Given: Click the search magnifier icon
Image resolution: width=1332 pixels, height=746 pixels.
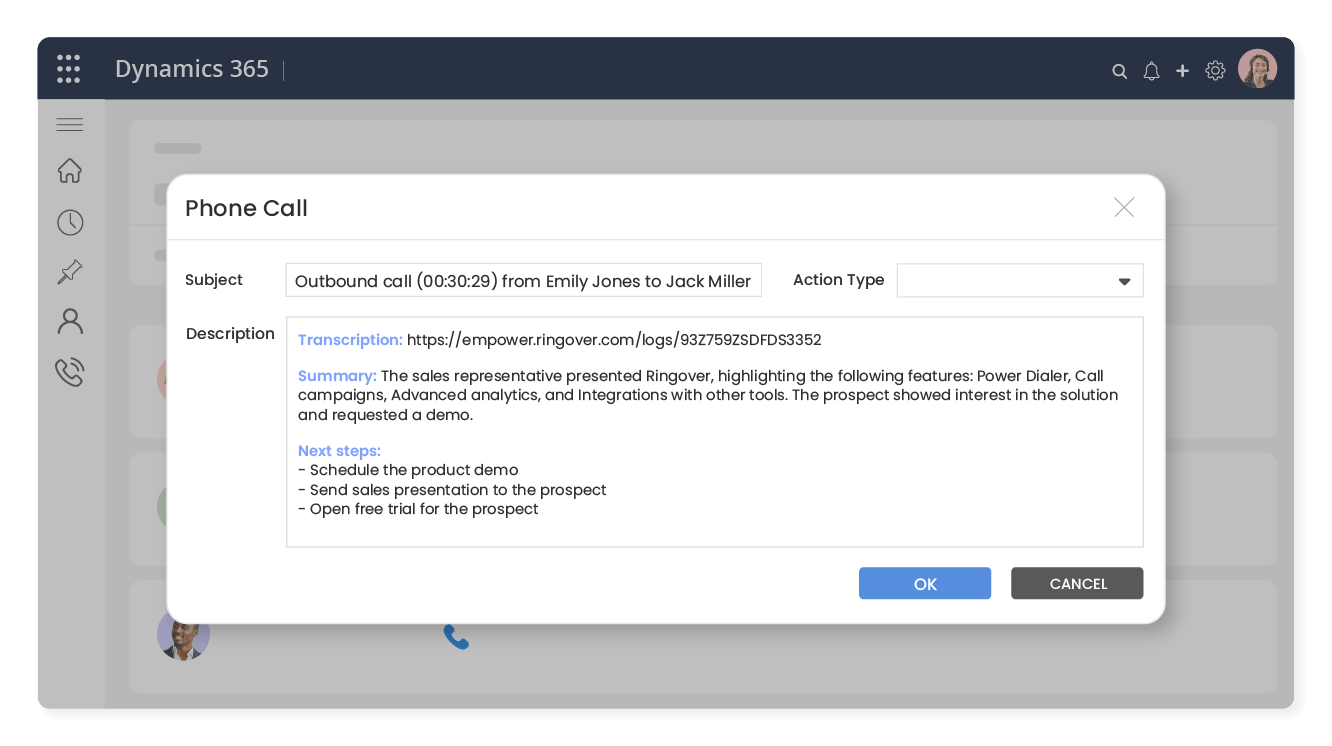Looking at the screenshot, I should (x=1120, y=71).
